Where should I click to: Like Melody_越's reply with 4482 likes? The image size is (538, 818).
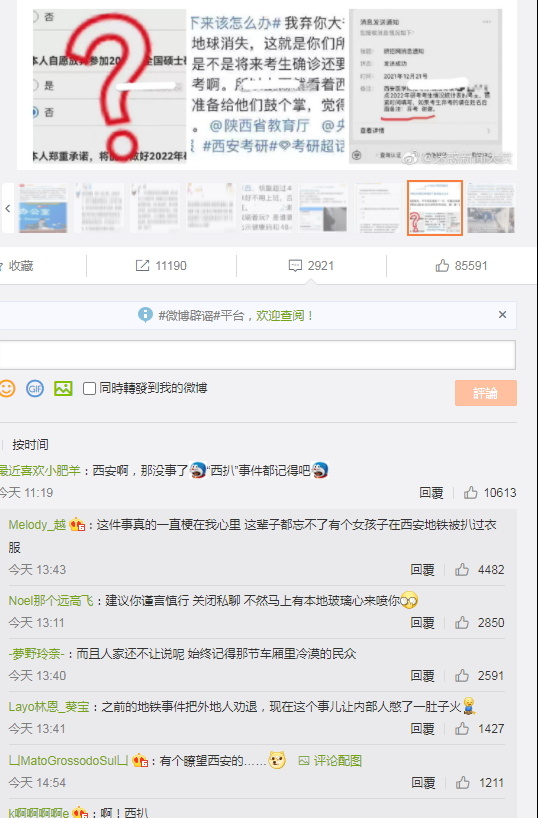coord(462,569)
